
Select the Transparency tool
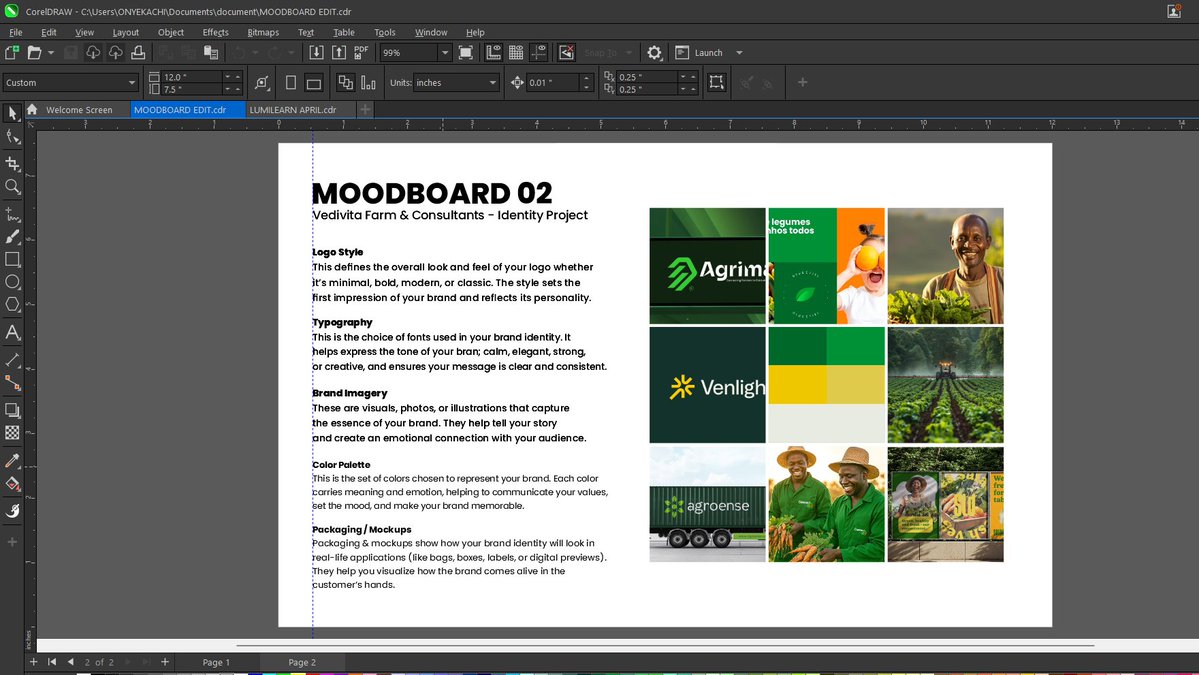point(12,433)
